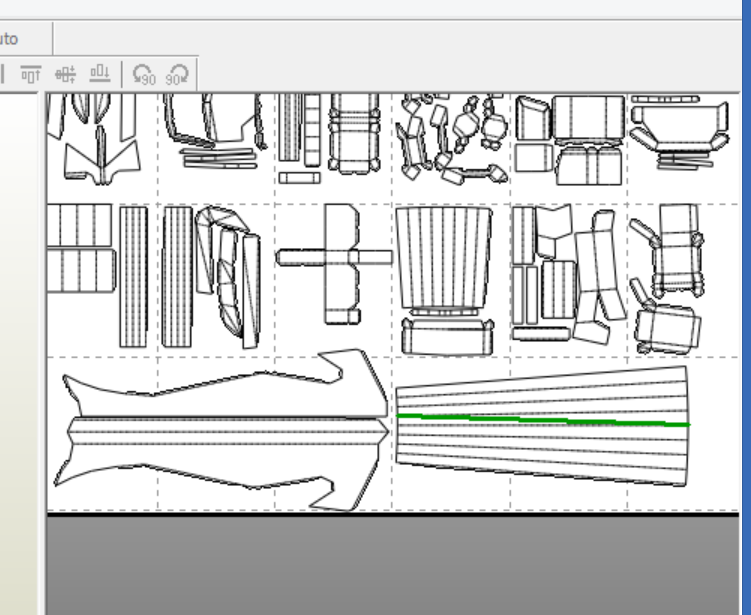Image resolution: width=751 pixels, height=615 pixels.
Task: Select the fan-shaped striped part
Action: tap(542, 426)
